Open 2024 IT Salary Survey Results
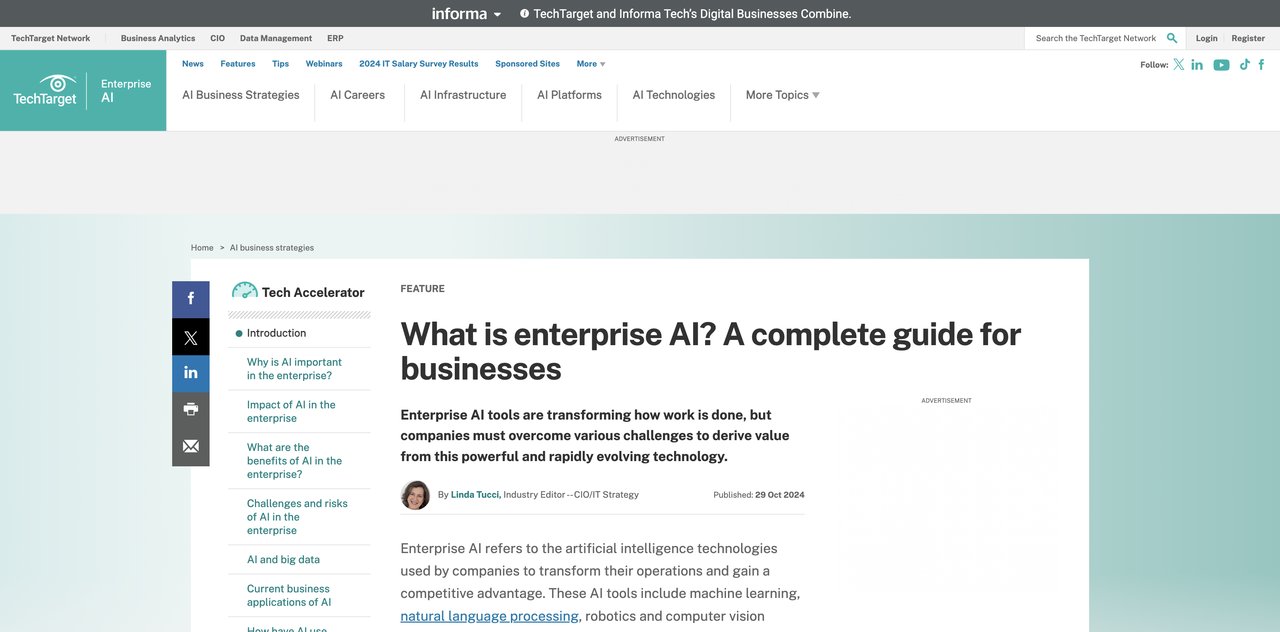Image resolution: width=1280 pixels, height=632 pixels. click(419, 64)
